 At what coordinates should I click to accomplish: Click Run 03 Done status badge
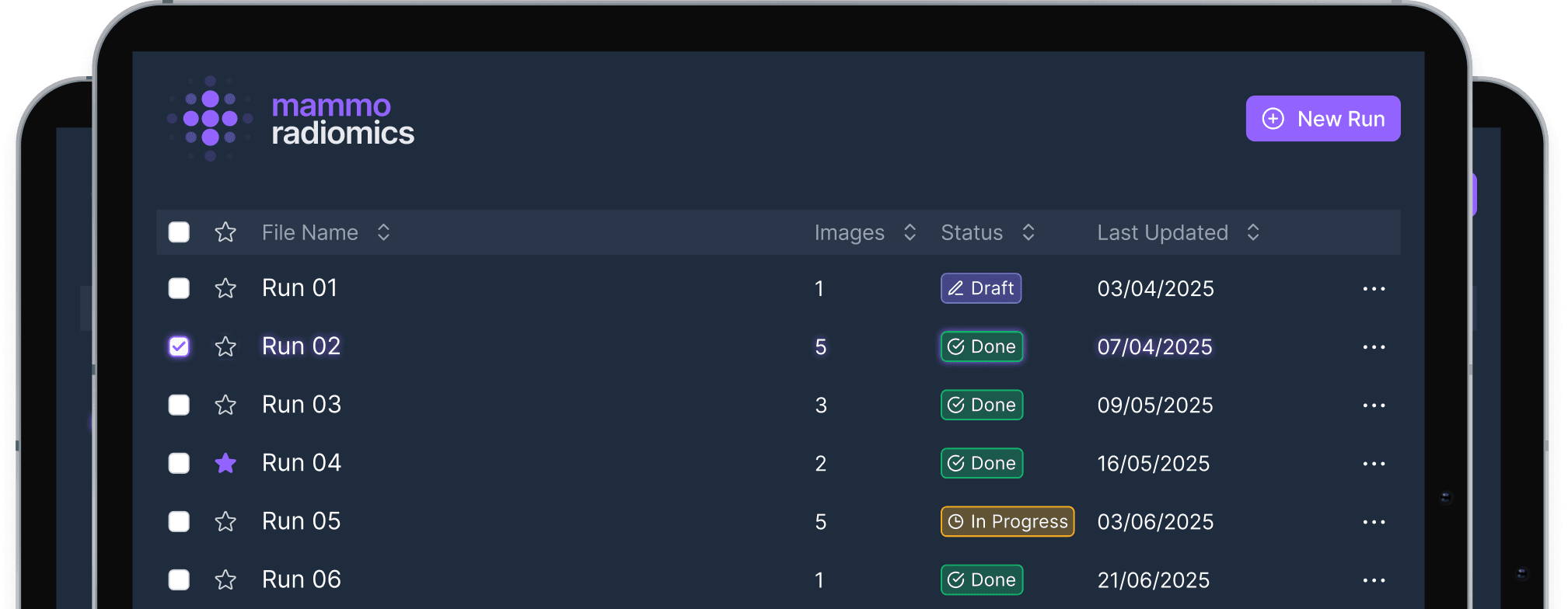(982, 405)
